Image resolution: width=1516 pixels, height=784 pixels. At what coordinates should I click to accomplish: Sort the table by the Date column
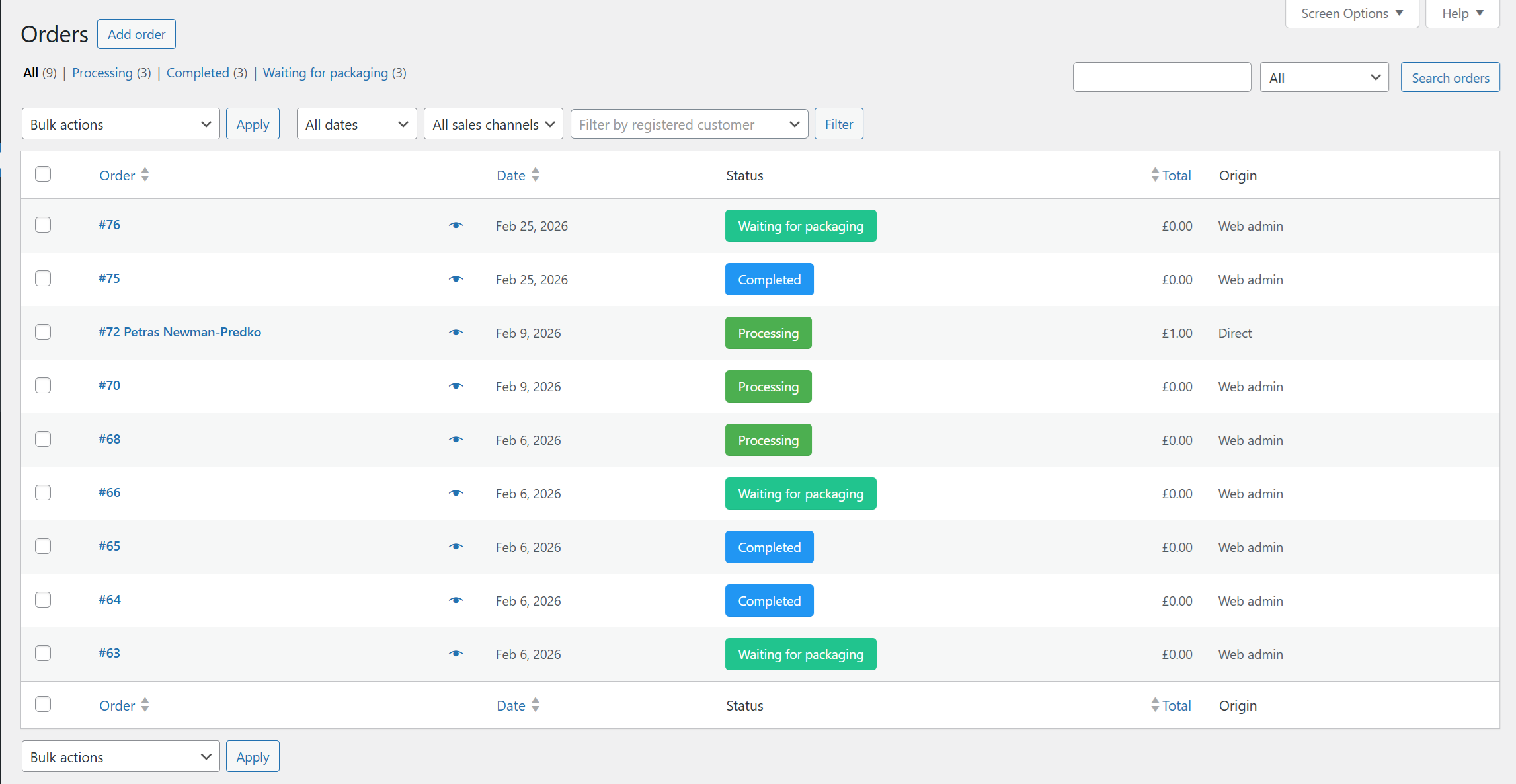pyautogui.click(x=510, y=175)
